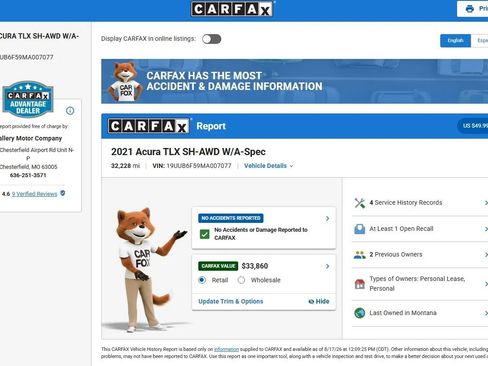Screen dimensions: 488x366
Task: Click the wrench Service History icon
Action: click(x=360, y=203)
